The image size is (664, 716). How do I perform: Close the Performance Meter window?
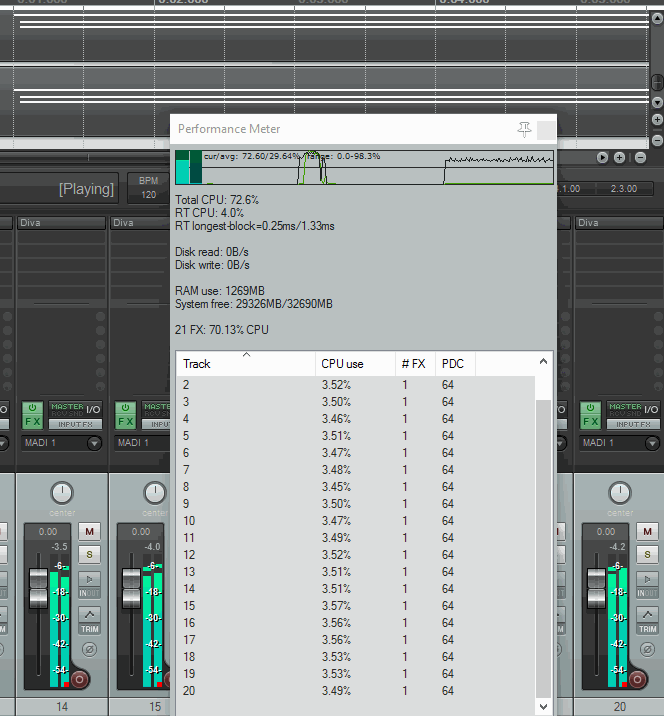(x=546, y=130)
